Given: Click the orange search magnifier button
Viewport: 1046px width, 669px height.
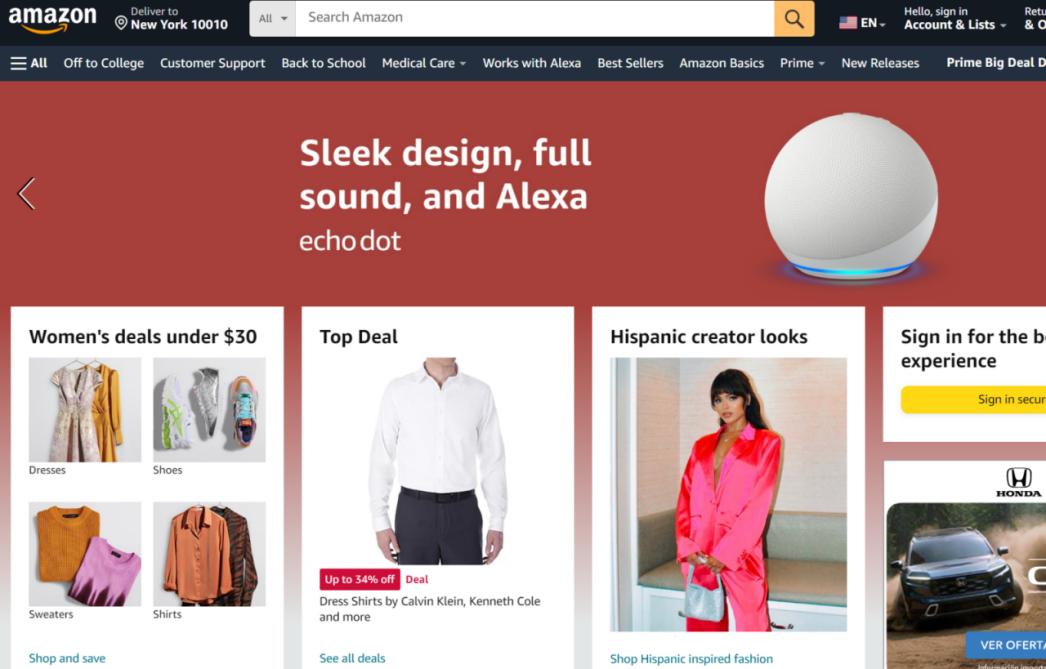Looking at the screenshot, I should [794, 19].
